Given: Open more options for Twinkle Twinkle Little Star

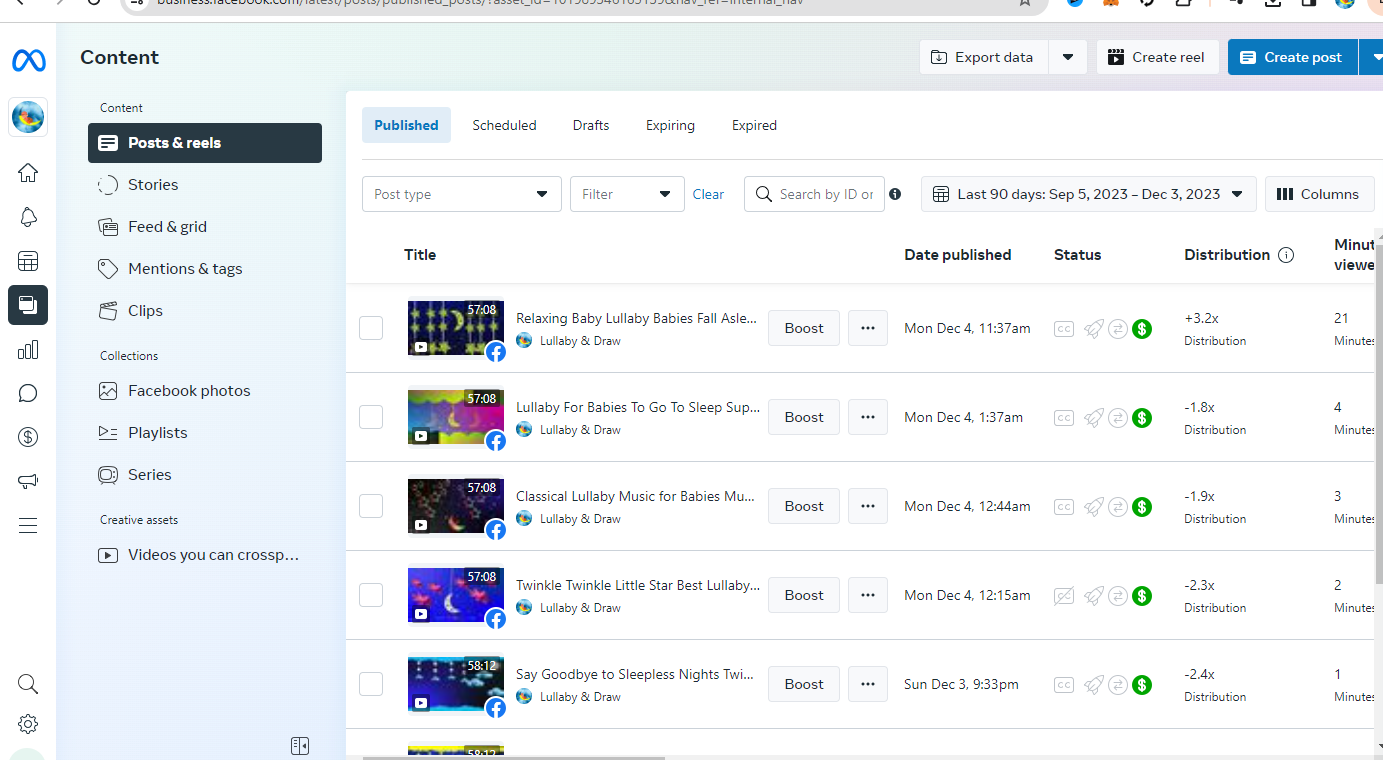Looking at the screenshot, I should coord(868,595).
